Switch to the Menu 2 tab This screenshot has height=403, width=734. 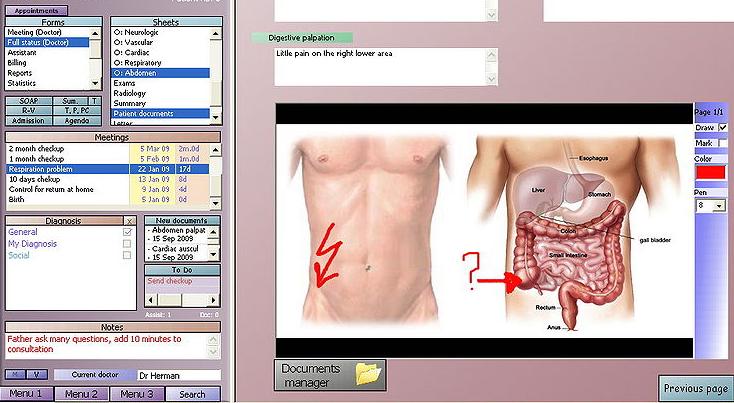[82, 394]
